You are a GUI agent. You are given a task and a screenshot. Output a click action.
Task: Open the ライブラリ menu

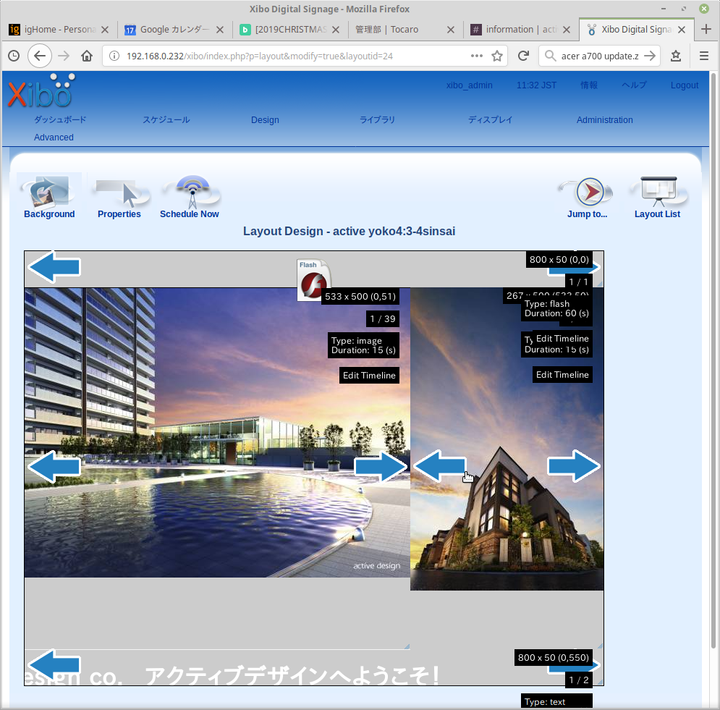coord(377,120)
